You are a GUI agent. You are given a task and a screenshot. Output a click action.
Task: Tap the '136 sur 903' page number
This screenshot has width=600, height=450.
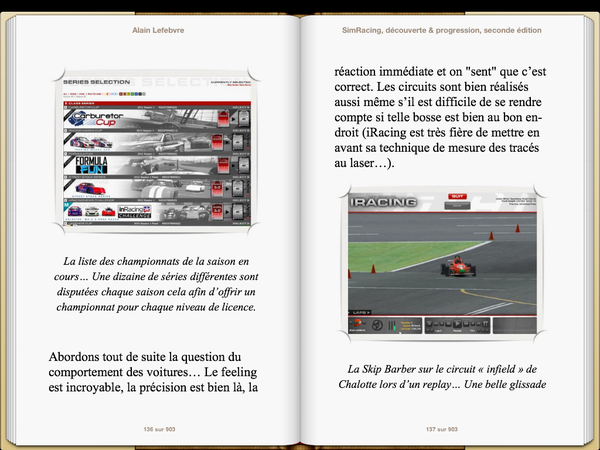point(159,429)
